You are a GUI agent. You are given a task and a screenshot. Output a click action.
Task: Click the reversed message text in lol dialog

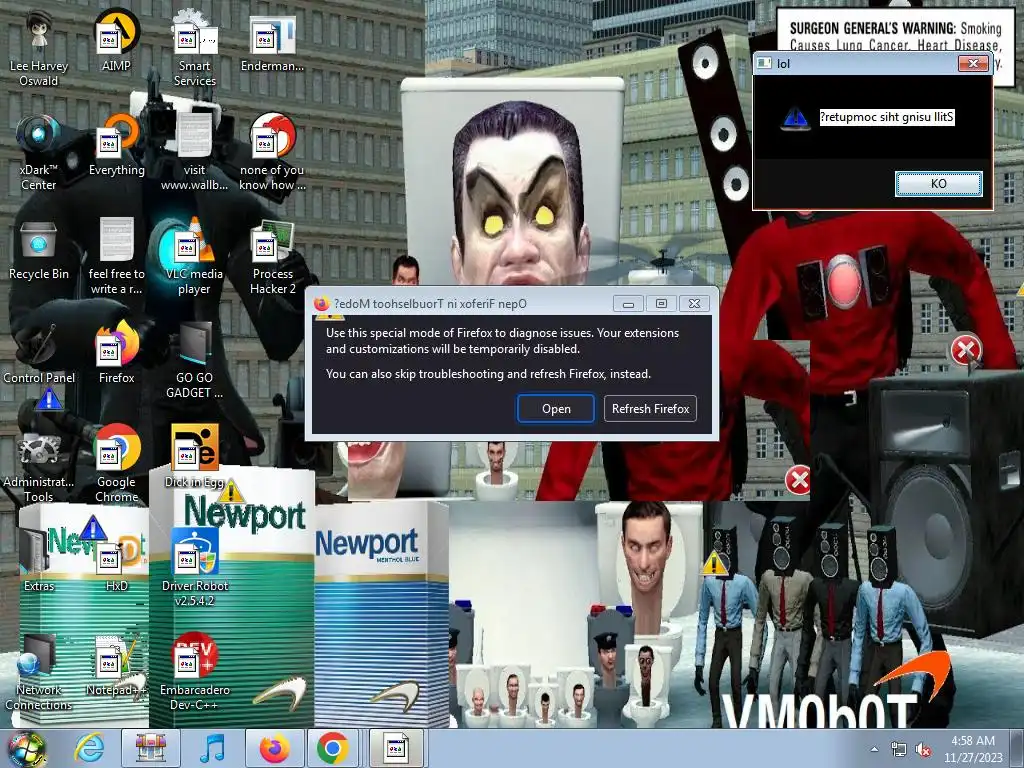887,117
